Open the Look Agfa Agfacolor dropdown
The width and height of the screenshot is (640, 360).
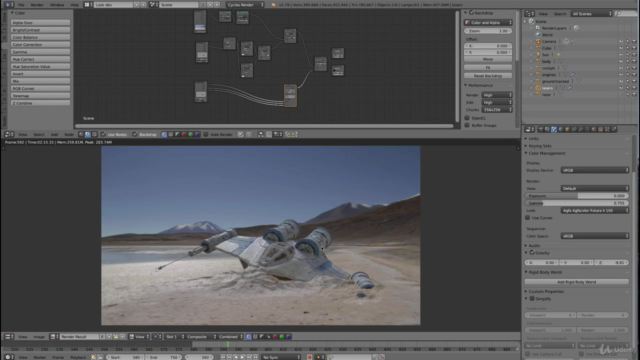click(x=595, y=211)
